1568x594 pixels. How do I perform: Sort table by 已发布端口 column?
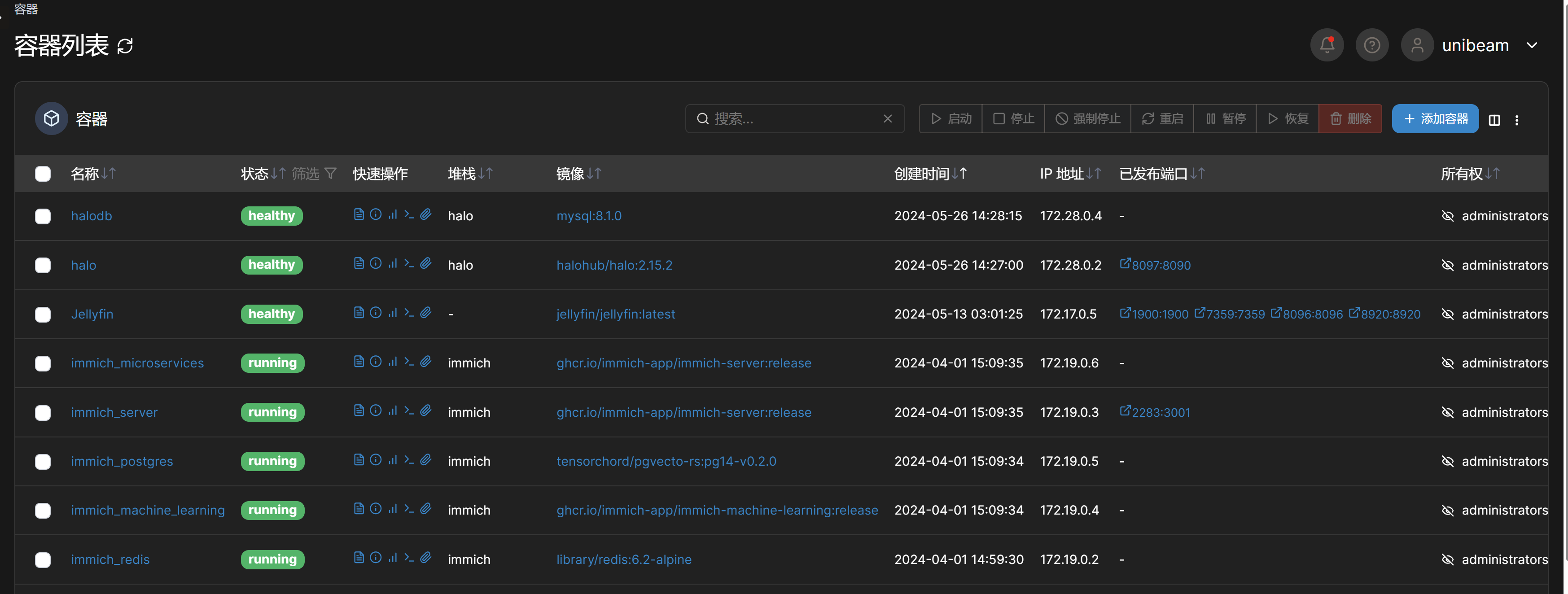[x=1162, y=174]
